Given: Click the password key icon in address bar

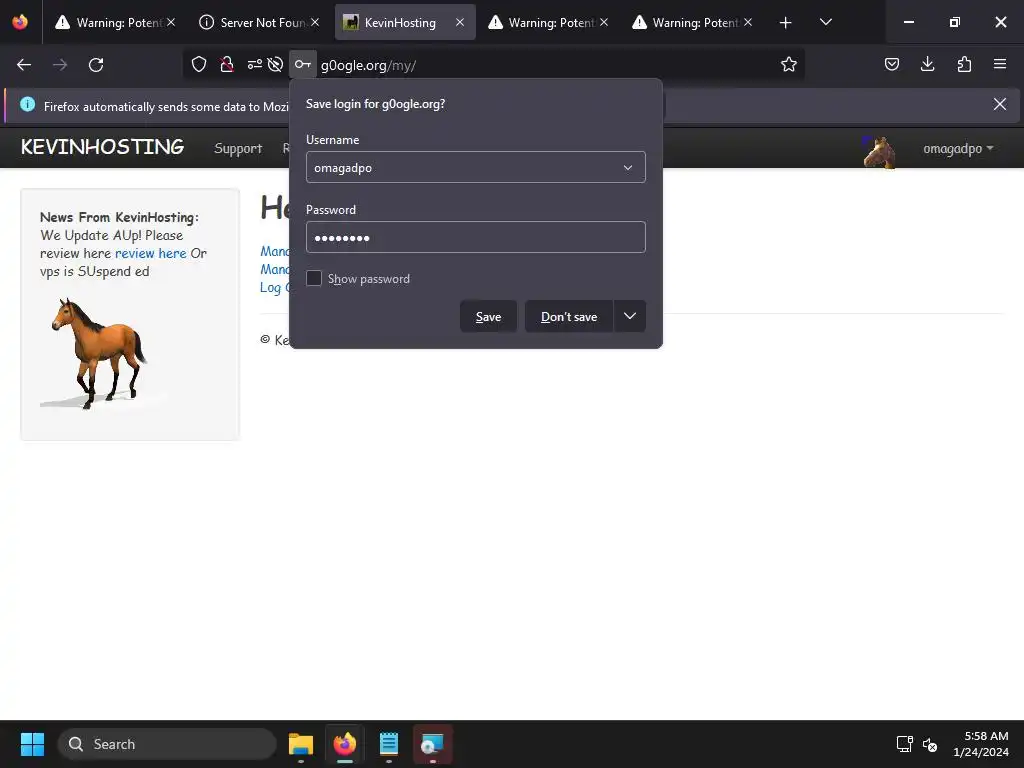Looking at the screenshot, I should click(x=302, y=64).
